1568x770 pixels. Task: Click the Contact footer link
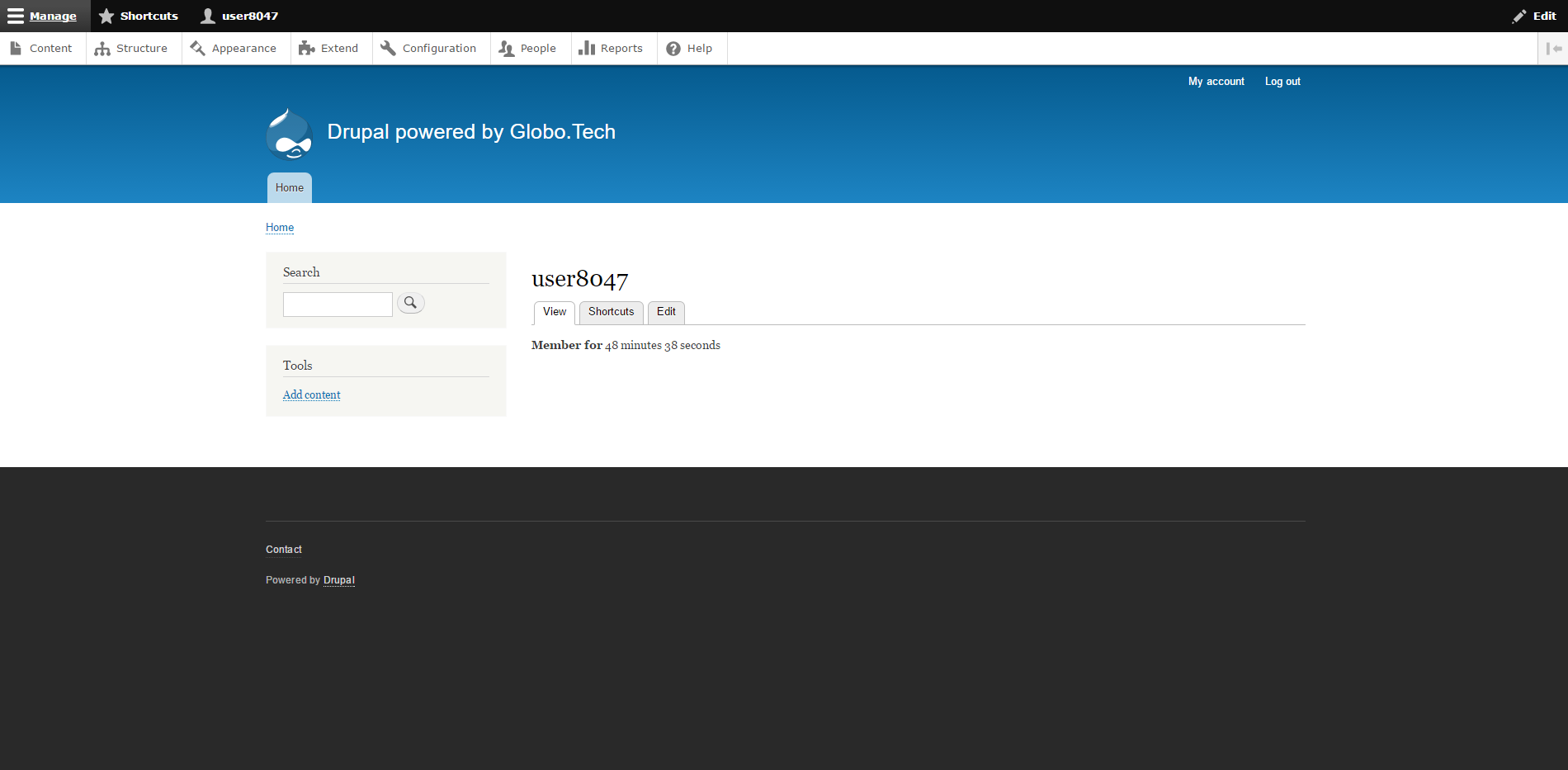pyautogui.click(x=284, y=550)
